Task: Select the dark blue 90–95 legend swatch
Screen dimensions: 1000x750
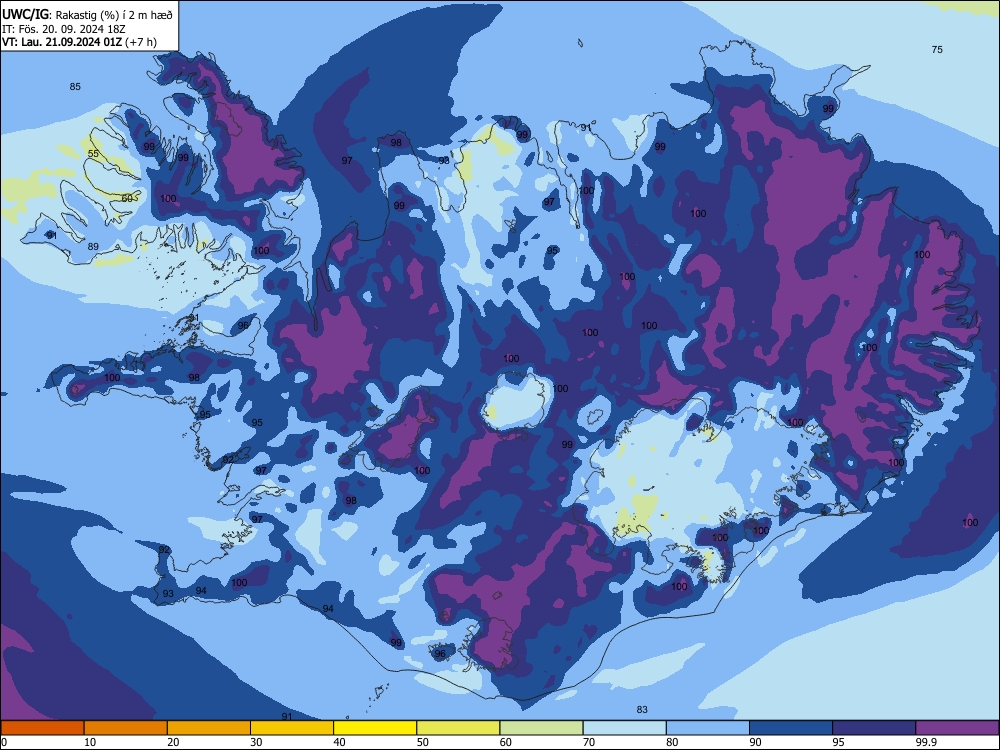Action: (x=791, y=728)
